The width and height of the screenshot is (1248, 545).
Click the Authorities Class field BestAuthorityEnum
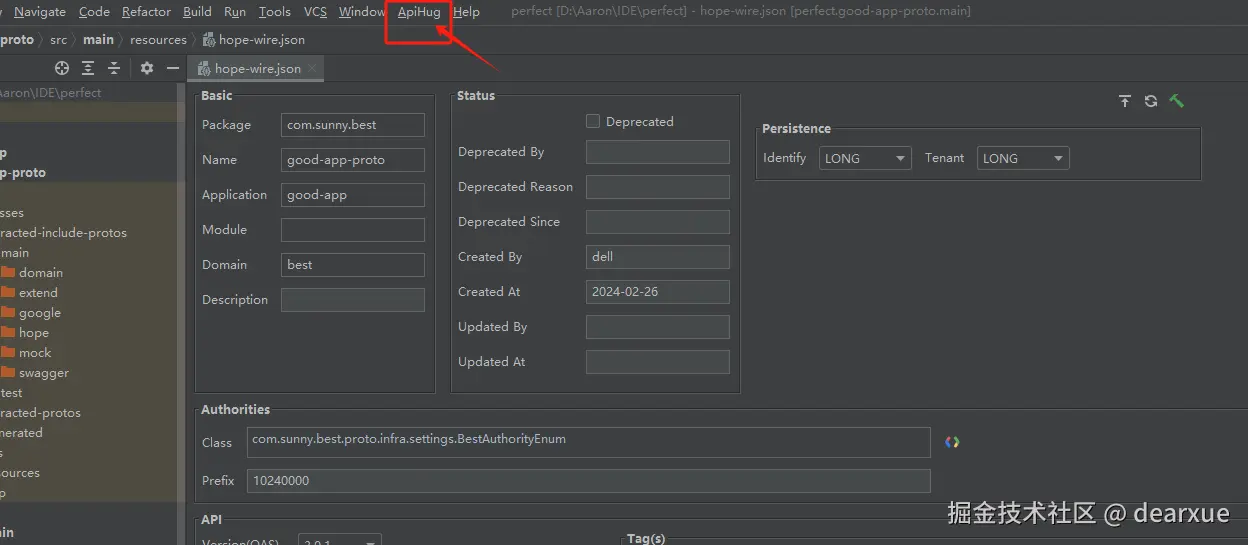(x=589, y=442)
